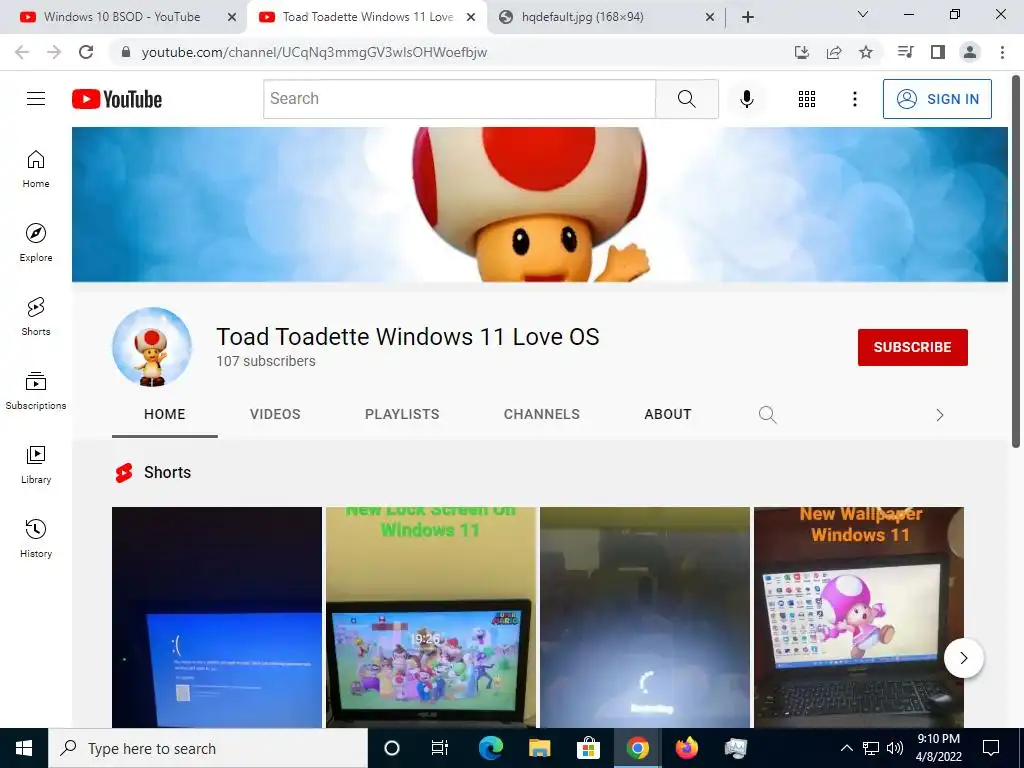View site information lock icon

pyautogui.click(x=126, y=52)
